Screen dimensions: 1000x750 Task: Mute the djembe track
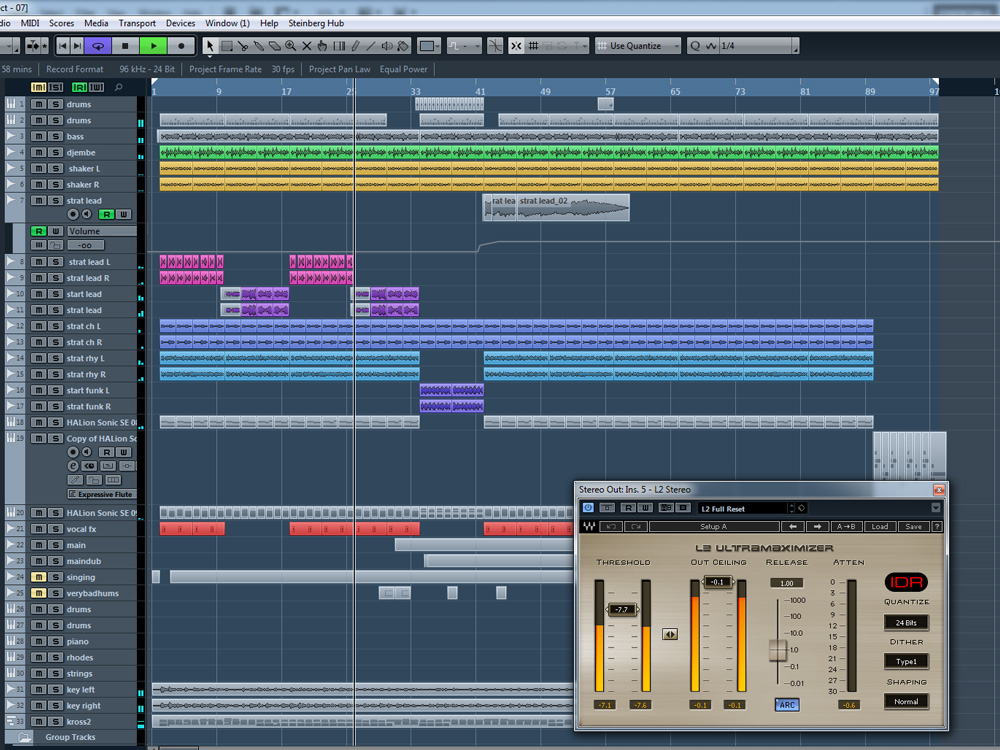[x=38, y=153]
